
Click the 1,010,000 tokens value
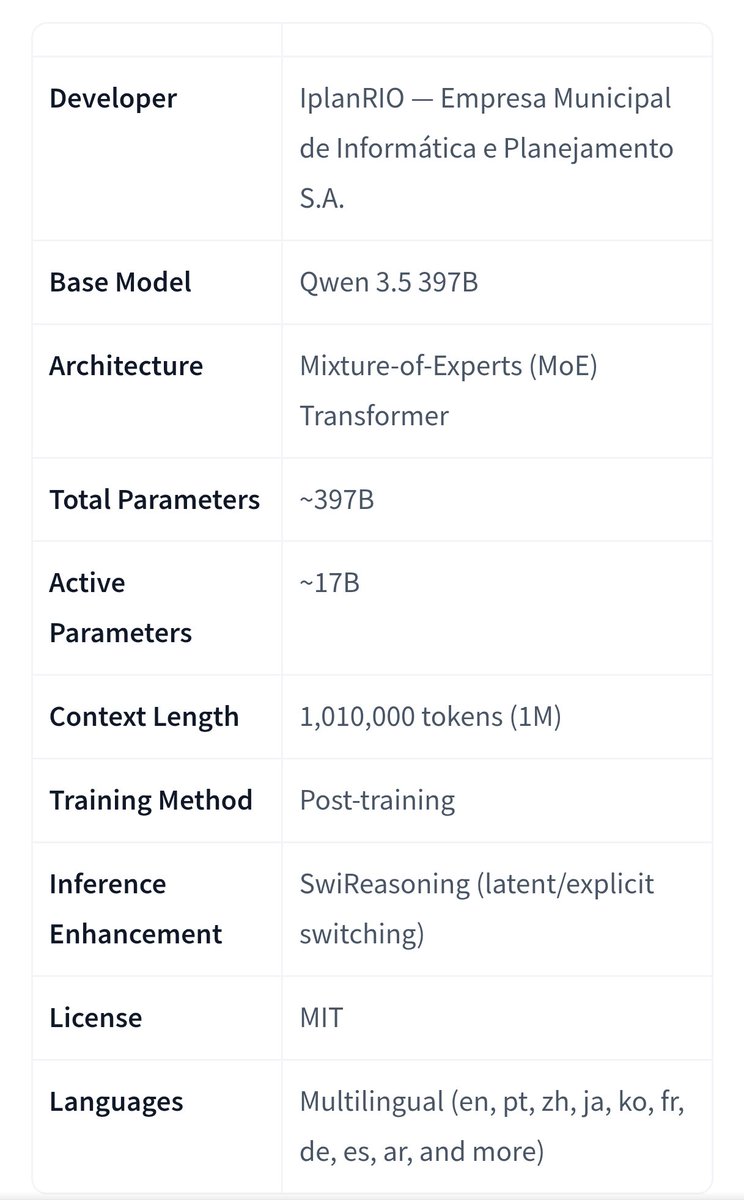tap(430, 716)
